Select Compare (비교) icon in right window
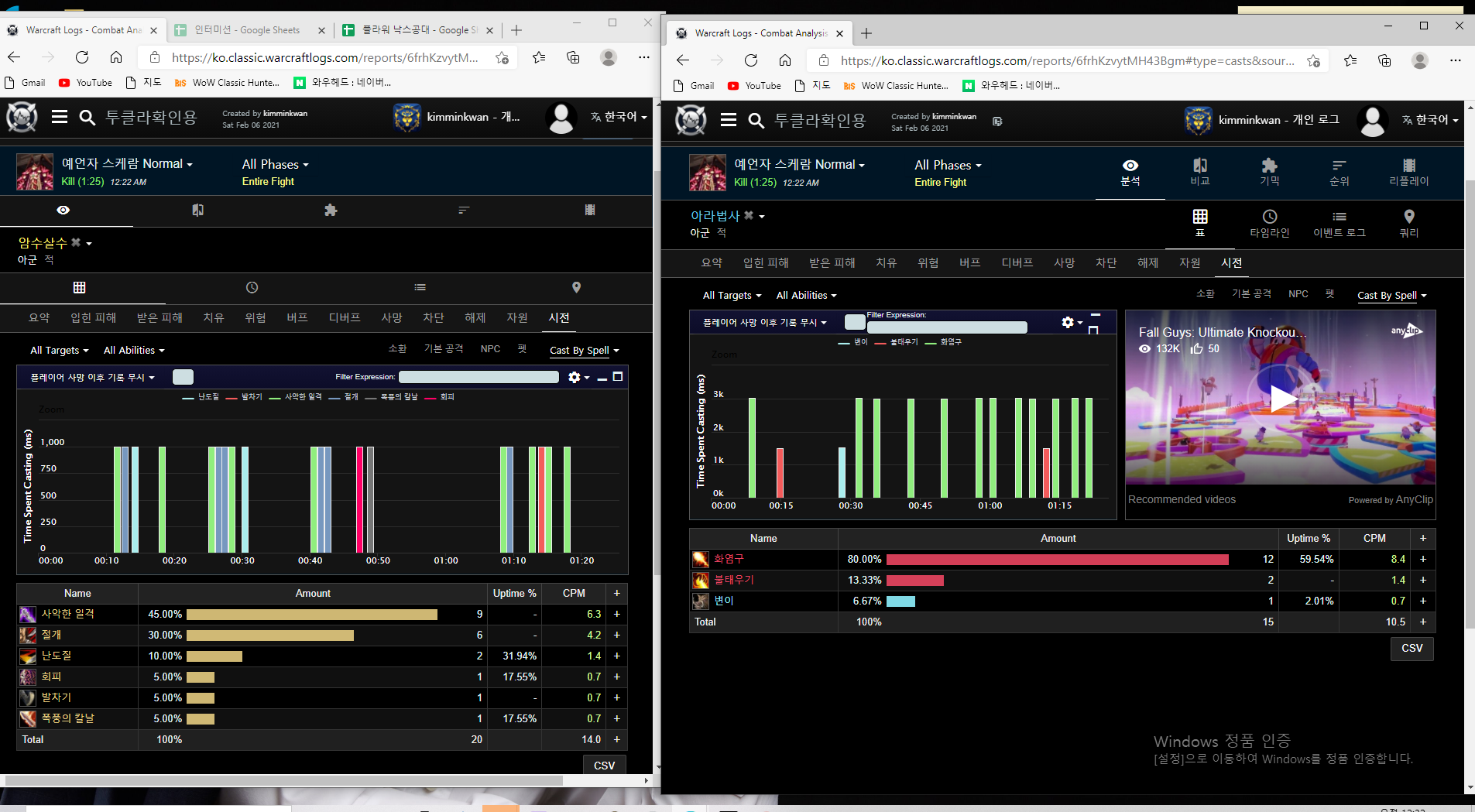The height and width of the screenshot is (812, 1475). pos(1200,172)
